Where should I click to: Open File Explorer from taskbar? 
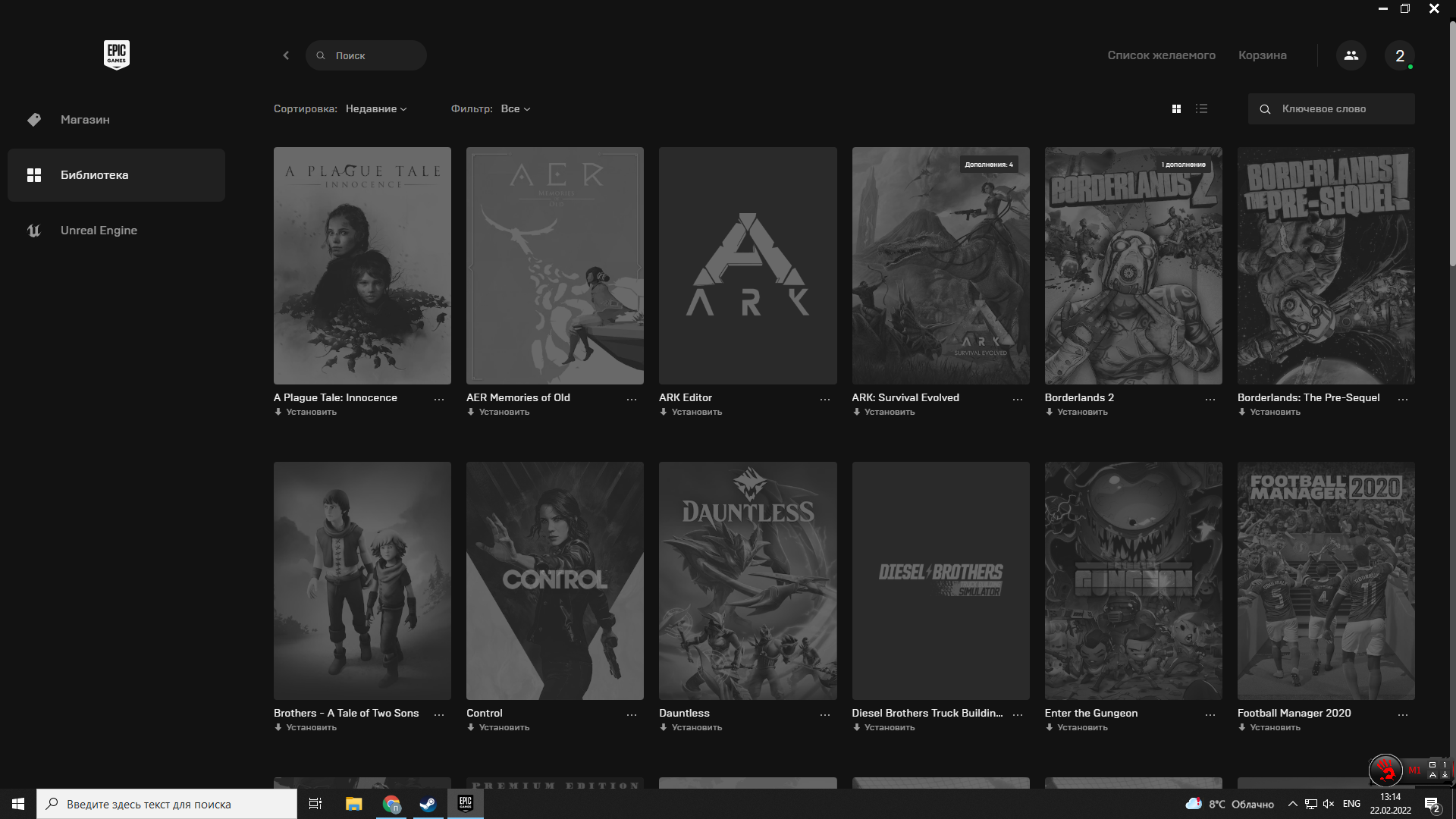point(354,804)
